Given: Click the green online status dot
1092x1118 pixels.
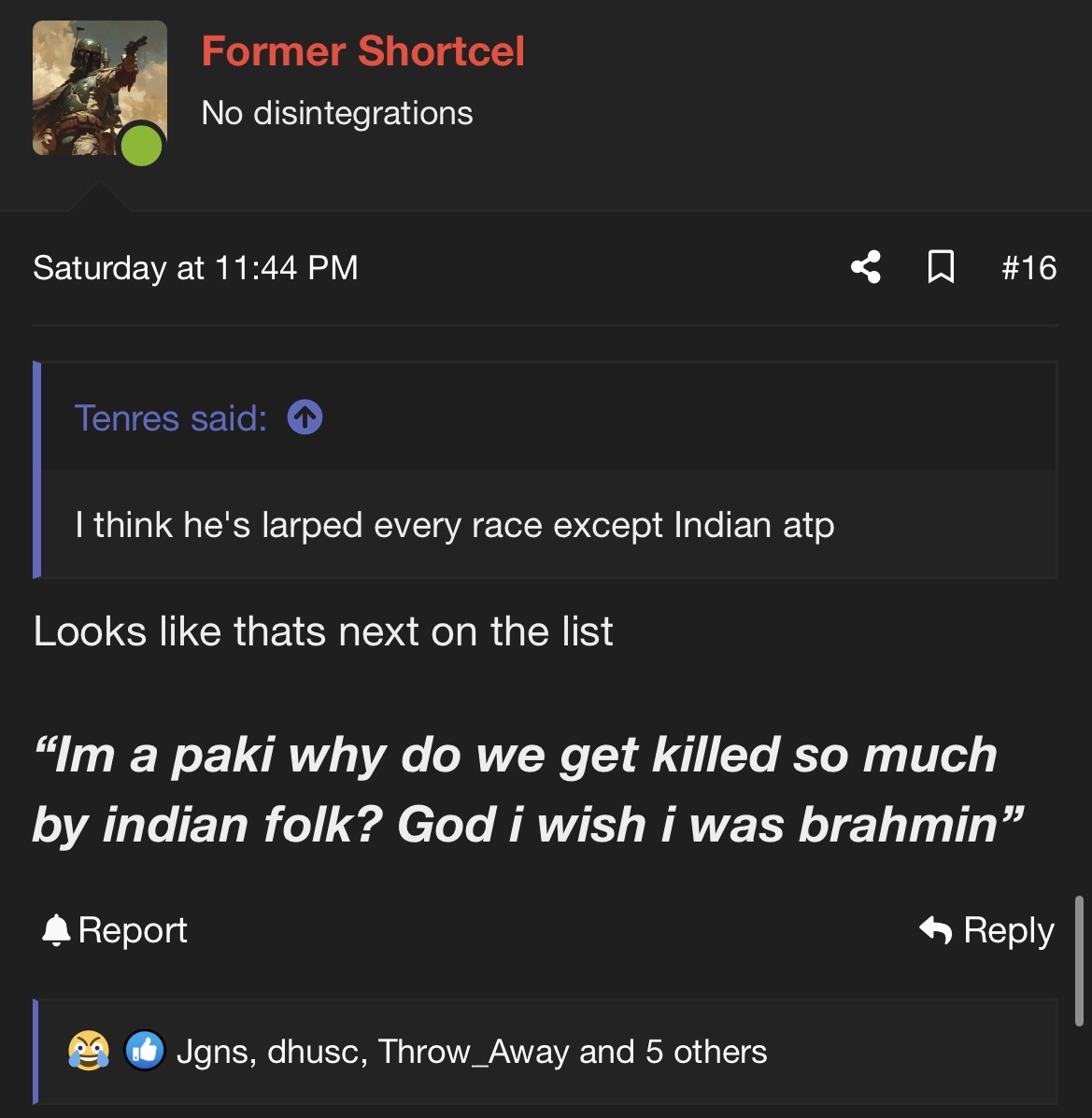Looking at the screenshot, I should pyautogui.click(x=142, y=146).
